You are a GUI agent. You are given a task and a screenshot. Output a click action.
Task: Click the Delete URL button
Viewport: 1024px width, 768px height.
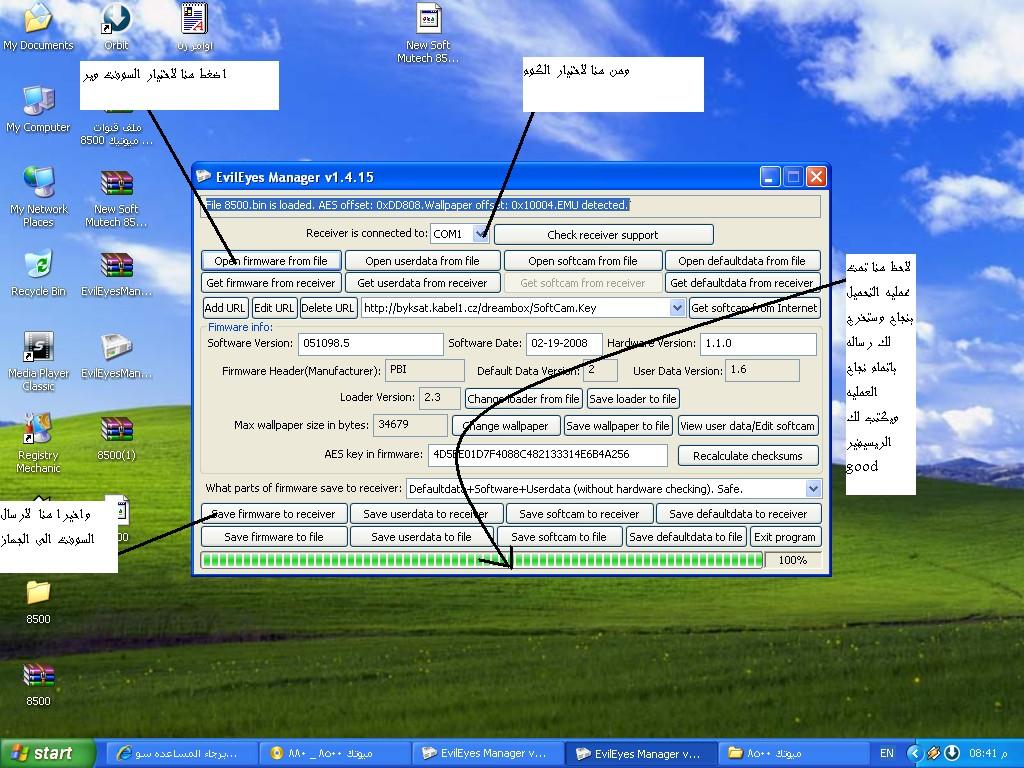click(x=328, y=308)
